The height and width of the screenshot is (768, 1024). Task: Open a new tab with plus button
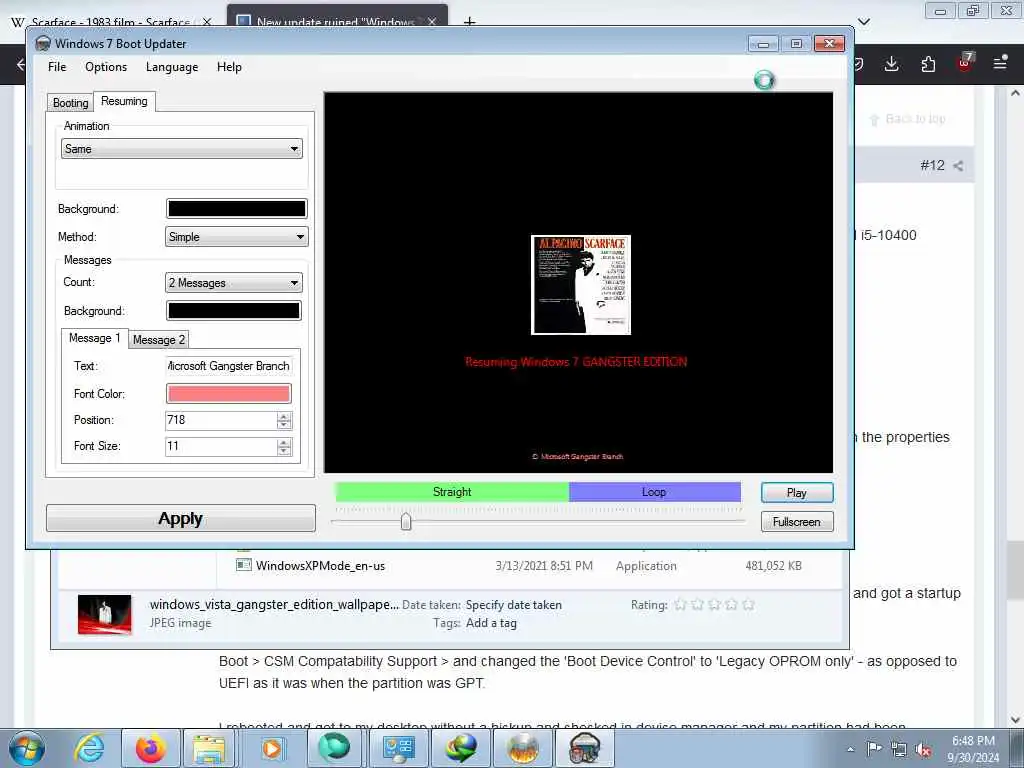(x=469, y=22)
